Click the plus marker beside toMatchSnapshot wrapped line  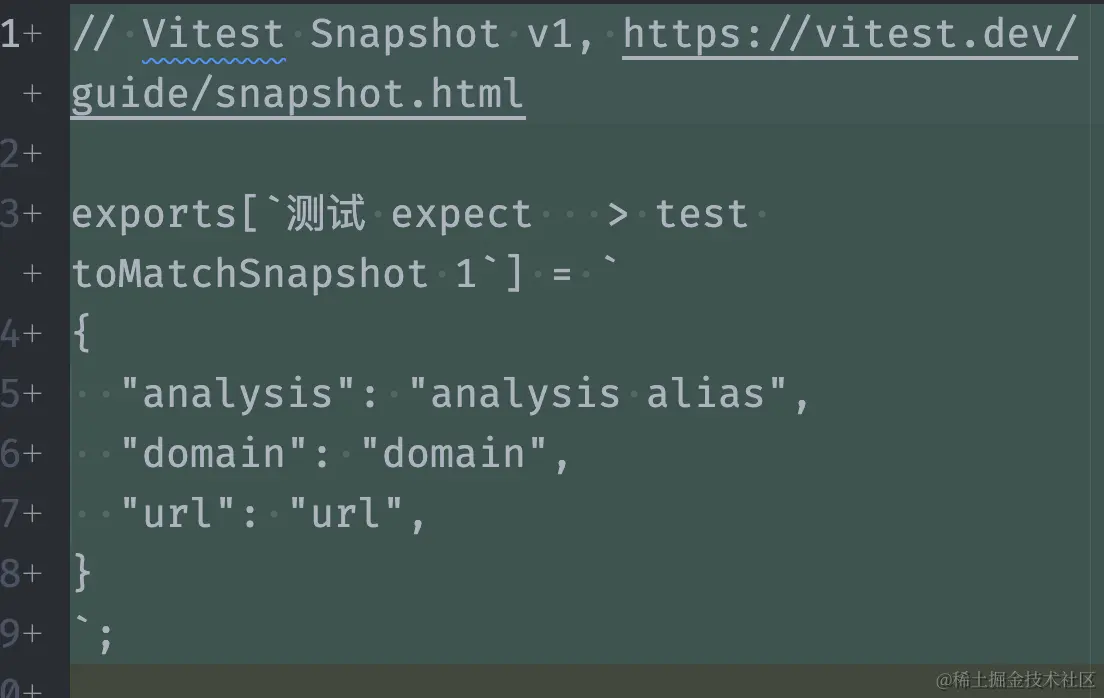32,273
